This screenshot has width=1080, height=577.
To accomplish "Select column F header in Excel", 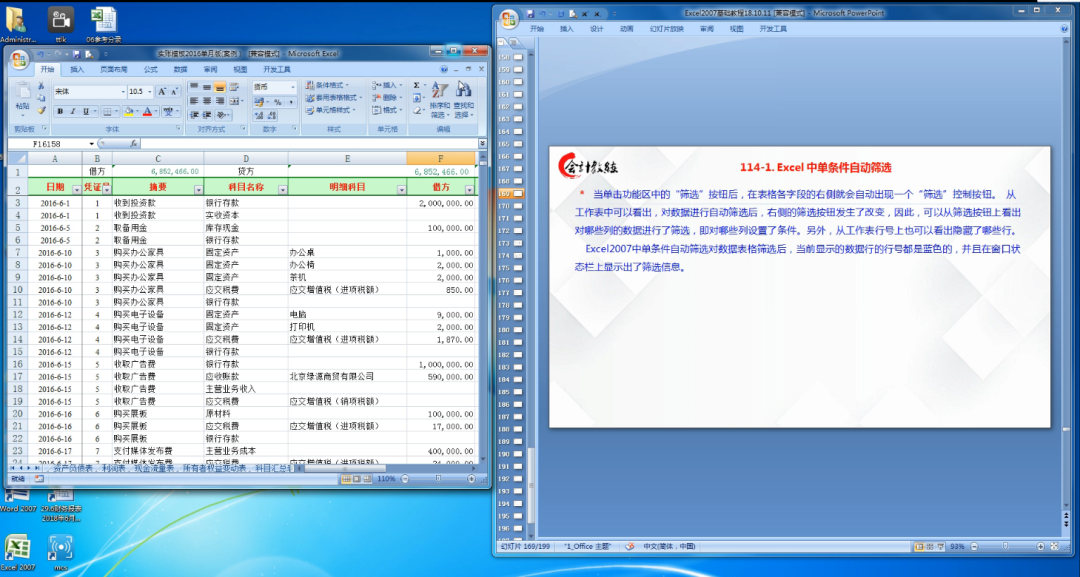I will pos(441,158).
